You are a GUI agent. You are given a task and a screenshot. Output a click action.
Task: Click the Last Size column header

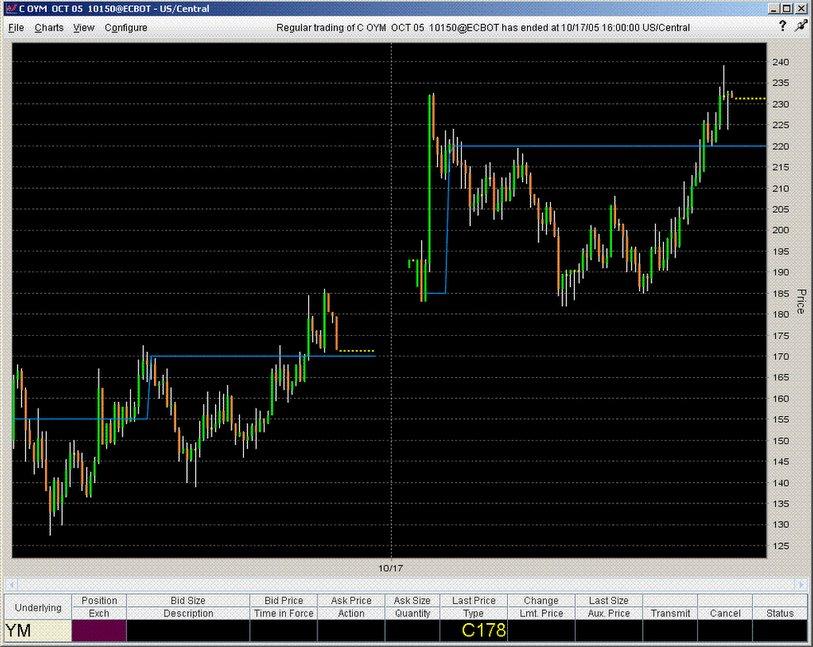609,600
